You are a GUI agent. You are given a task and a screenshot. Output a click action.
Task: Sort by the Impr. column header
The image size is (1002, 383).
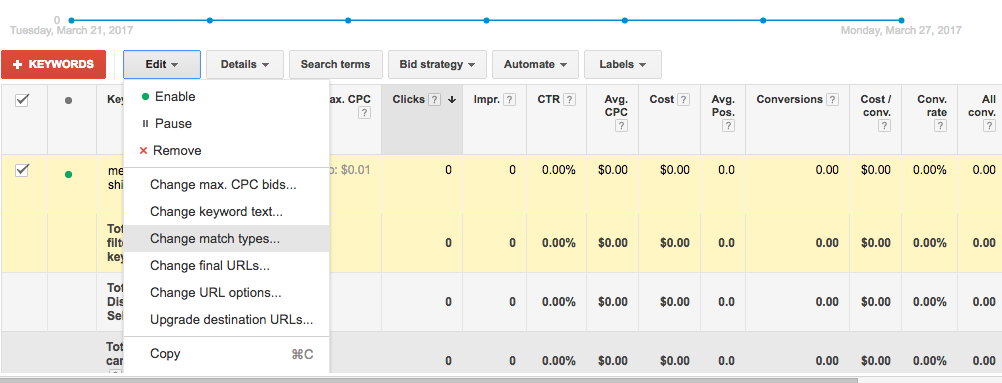pyautogui.click(x=487, y=99)
